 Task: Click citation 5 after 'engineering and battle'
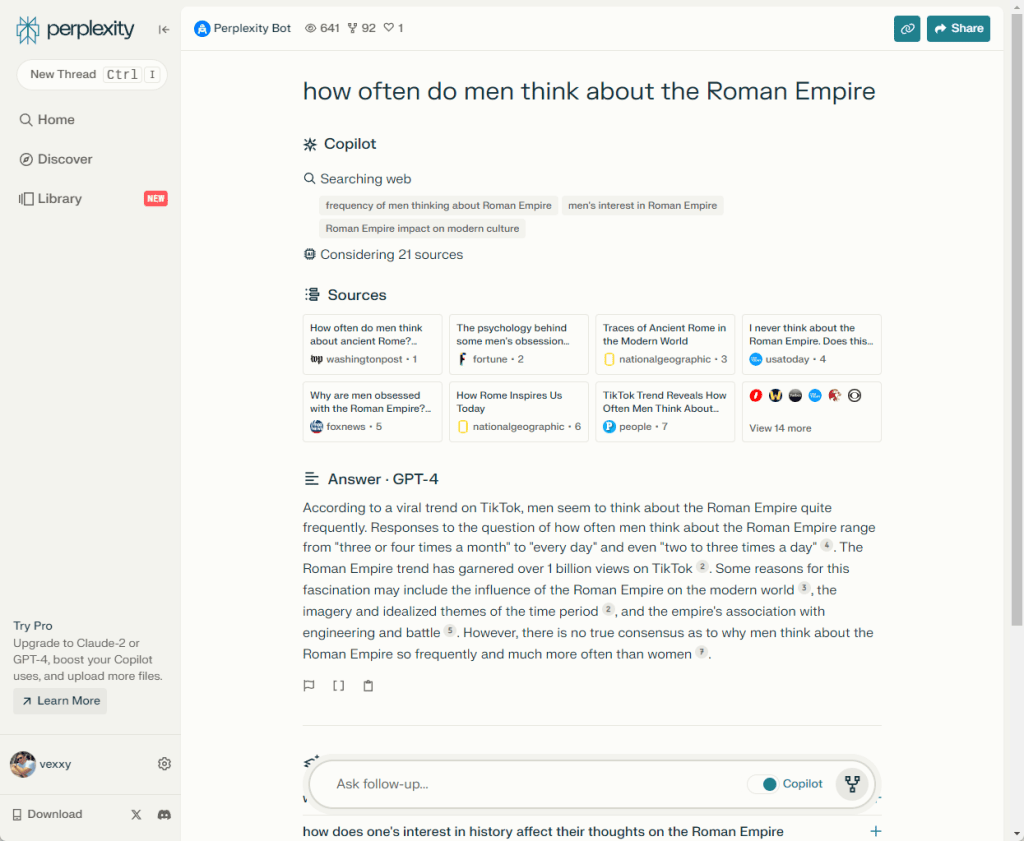click(x=449, y=630)
